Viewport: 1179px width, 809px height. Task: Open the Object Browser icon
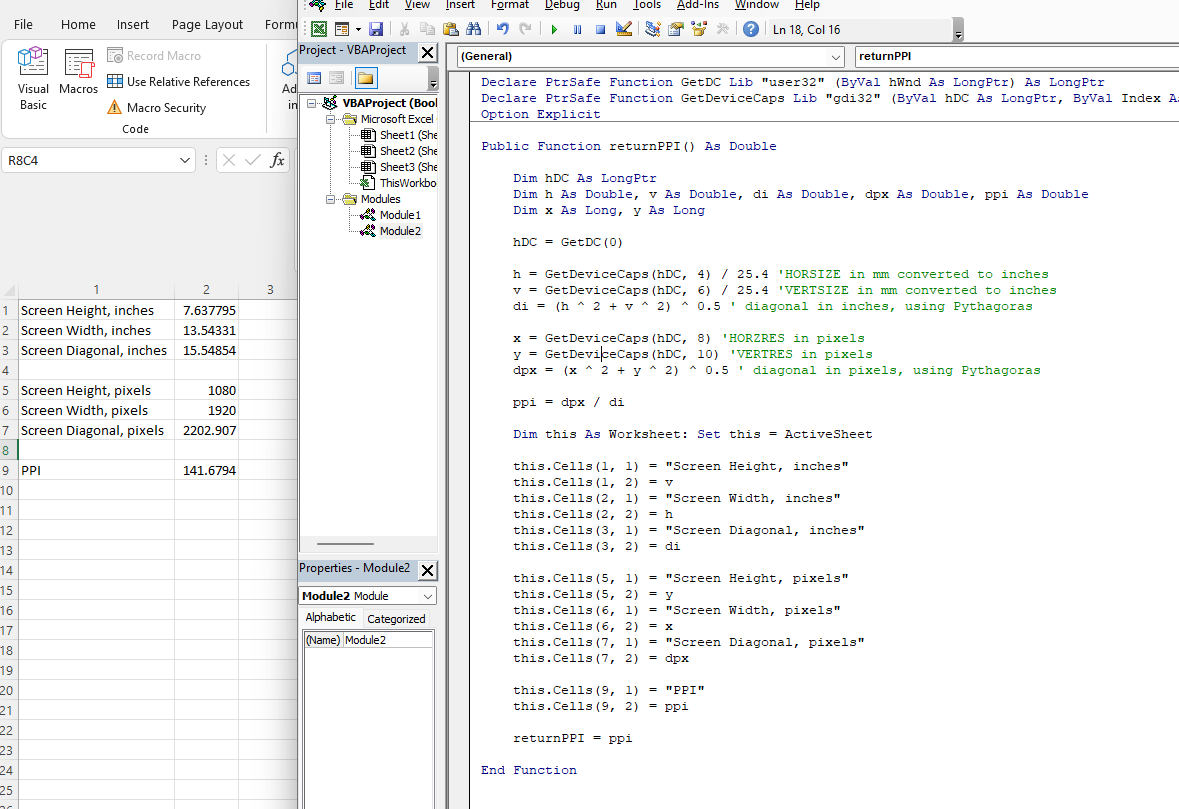(x=699, y=29)
